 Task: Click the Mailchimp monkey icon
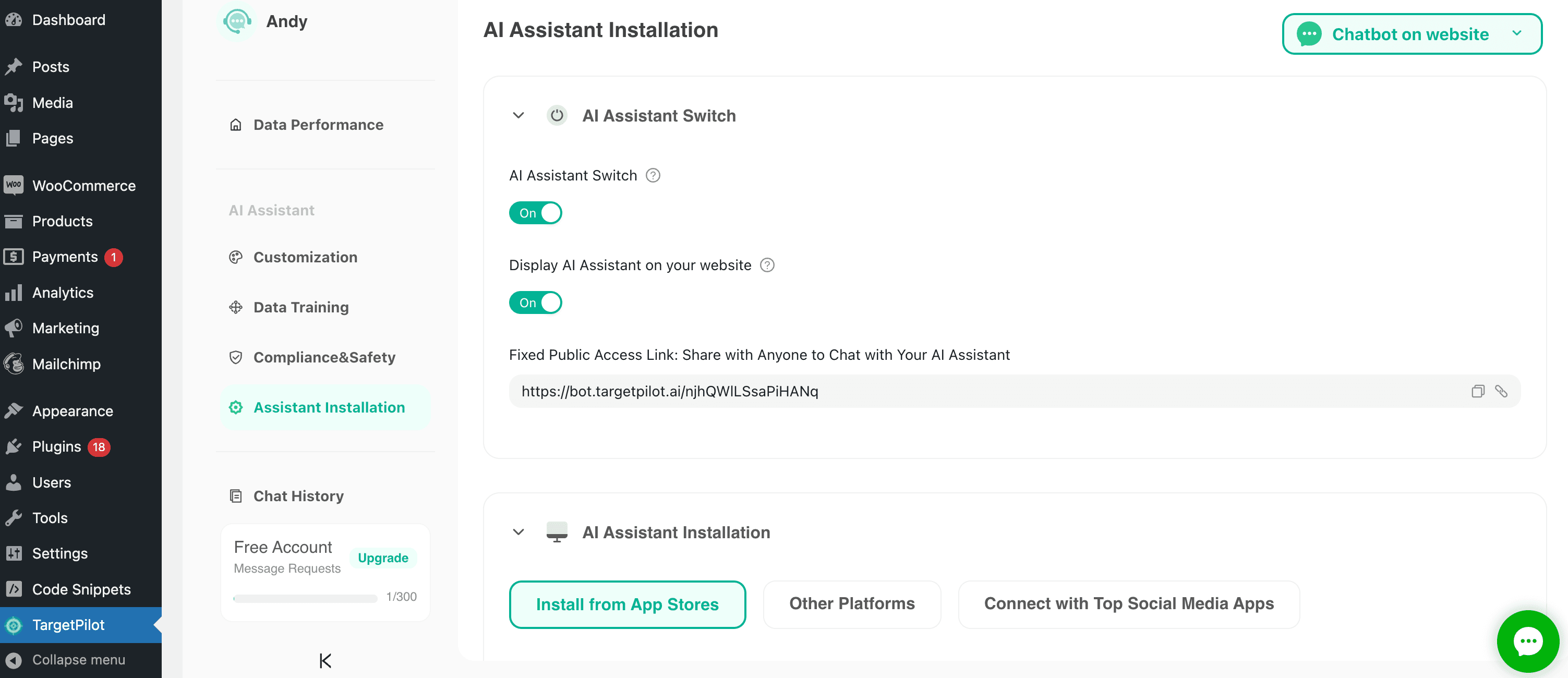click(14, 364)
